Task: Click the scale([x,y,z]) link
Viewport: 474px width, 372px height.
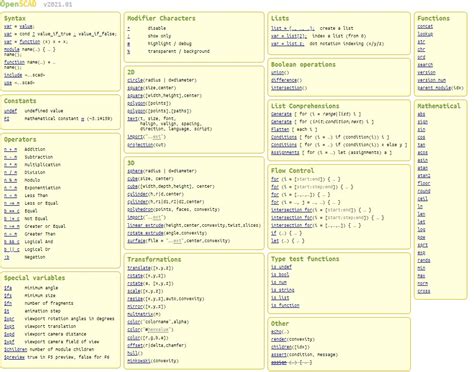Action: click(x=134, y=291)
